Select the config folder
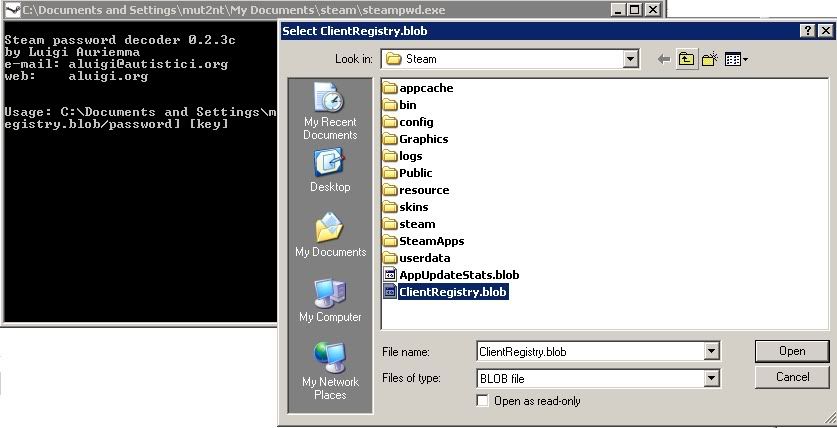The height and width of the screenshot is (428, 837). (408, 122)
